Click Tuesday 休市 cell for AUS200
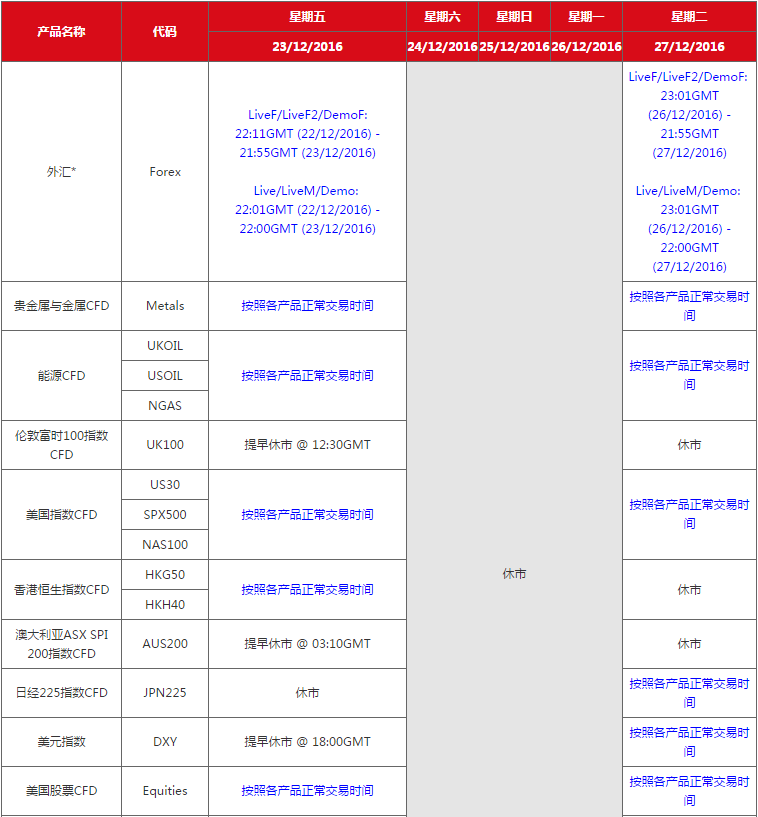 tap(689, 644)
